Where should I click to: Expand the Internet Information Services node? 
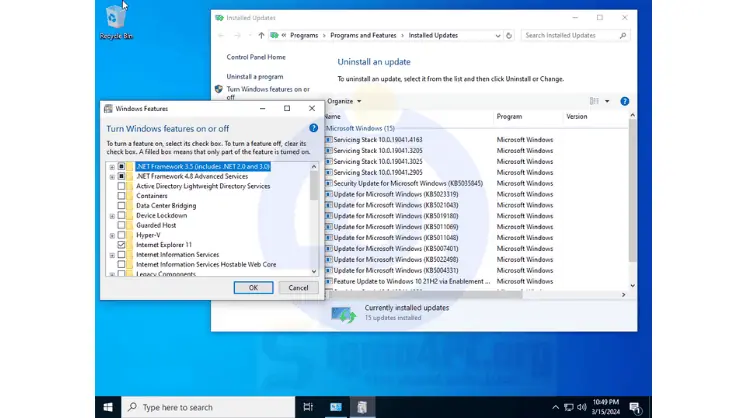pos(111,254)
